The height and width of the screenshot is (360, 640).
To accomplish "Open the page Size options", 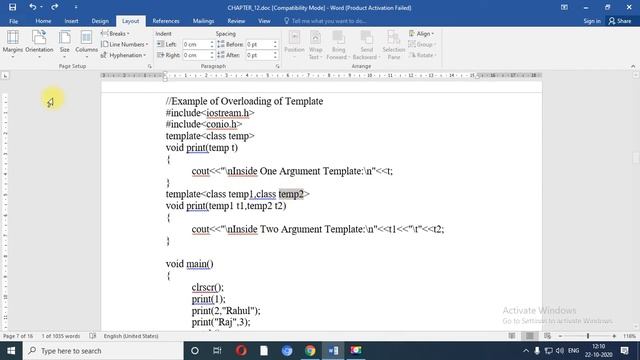I will click(64, 44).
